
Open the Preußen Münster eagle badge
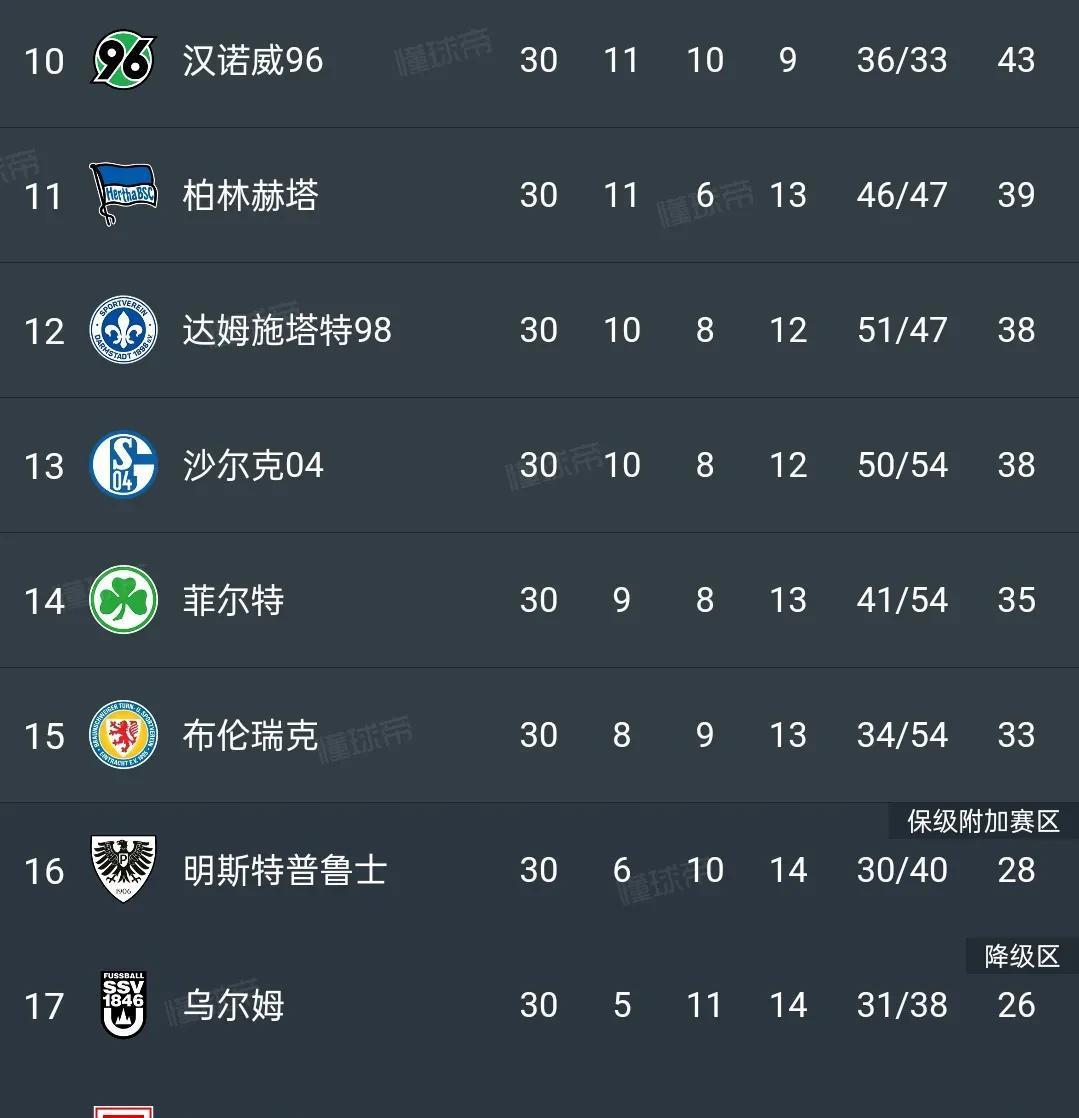tap(124, 869)
